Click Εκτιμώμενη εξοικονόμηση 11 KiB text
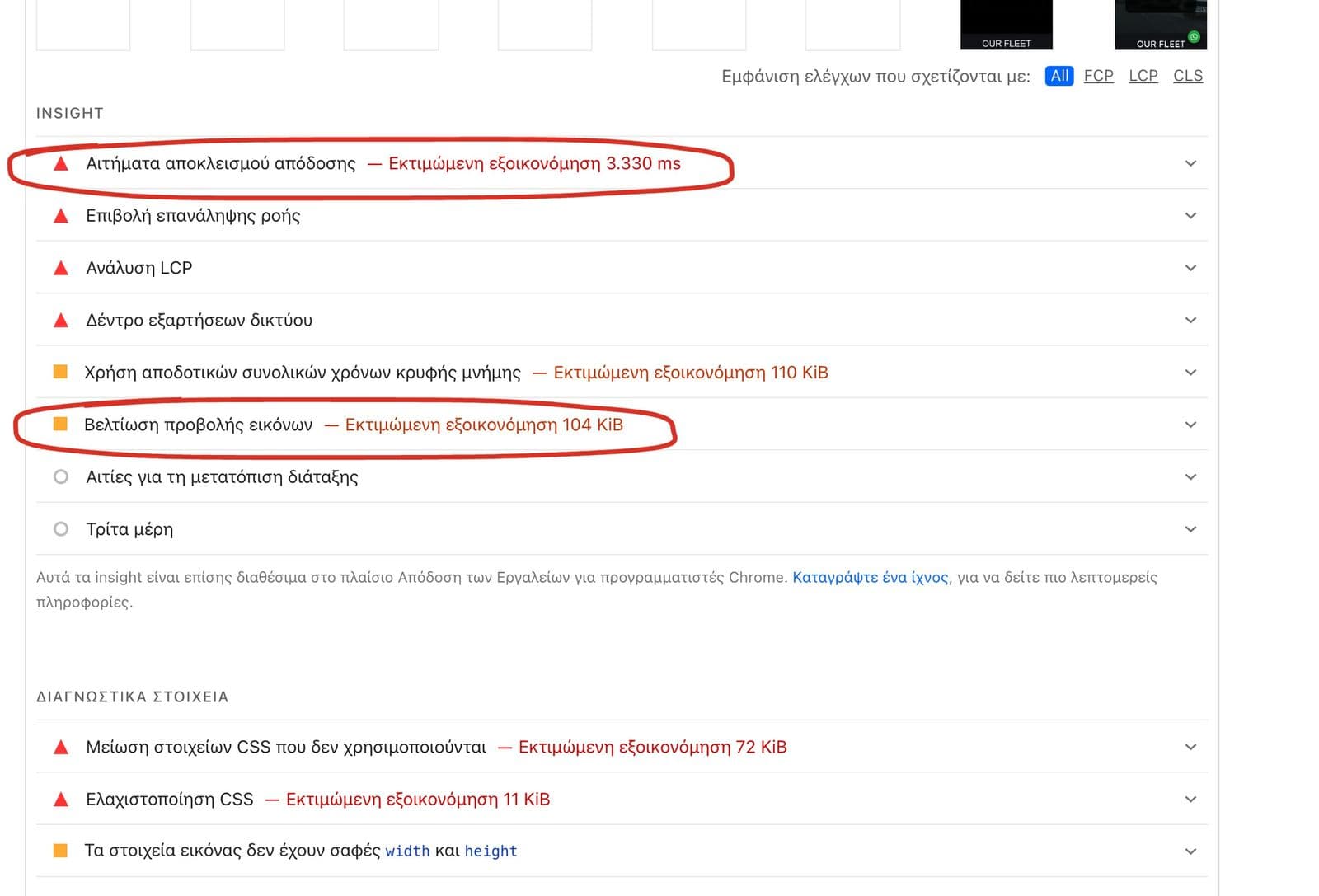This screenshot has height=896, width=1319. (x=418, y=800)
